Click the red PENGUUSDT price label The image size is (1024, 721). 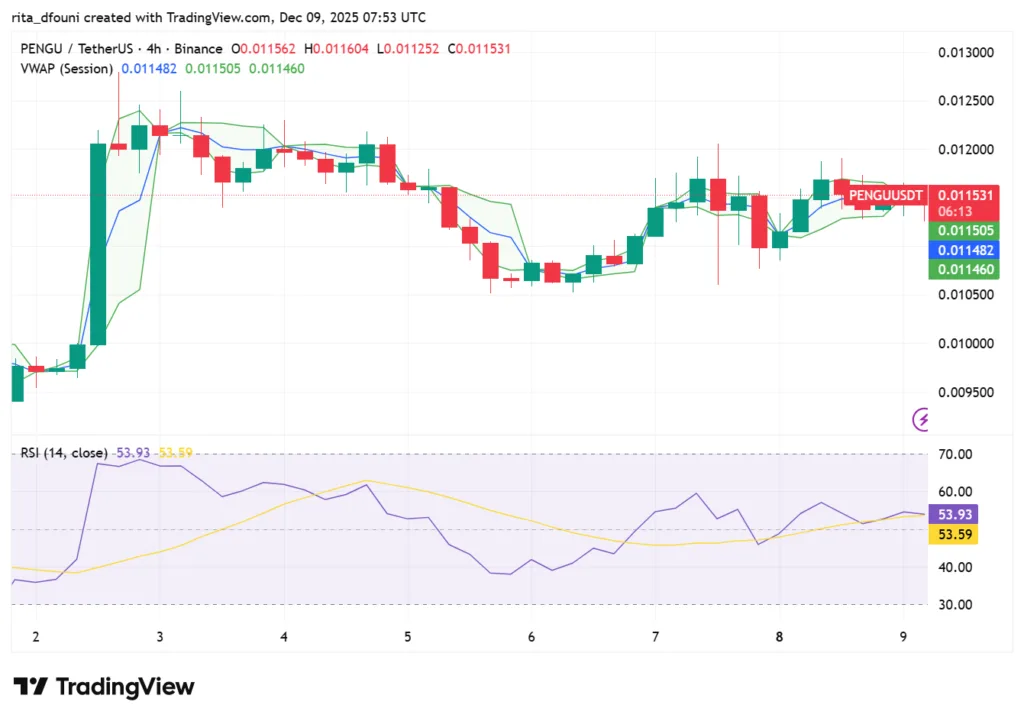[x=884, y=196]
